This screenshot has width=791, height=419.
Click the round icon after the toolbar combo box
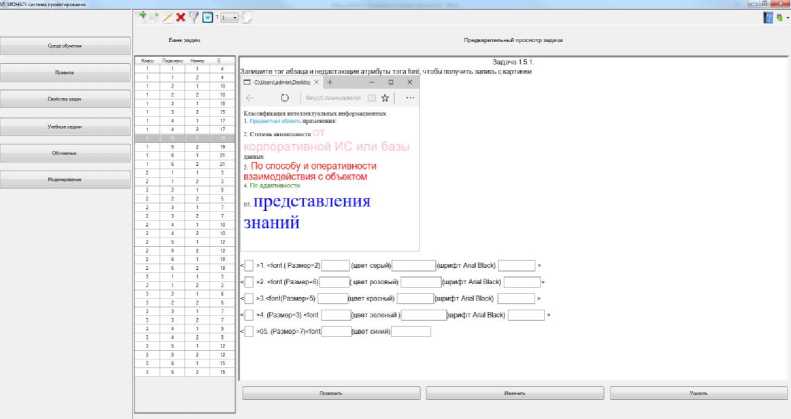pos(247,18)
